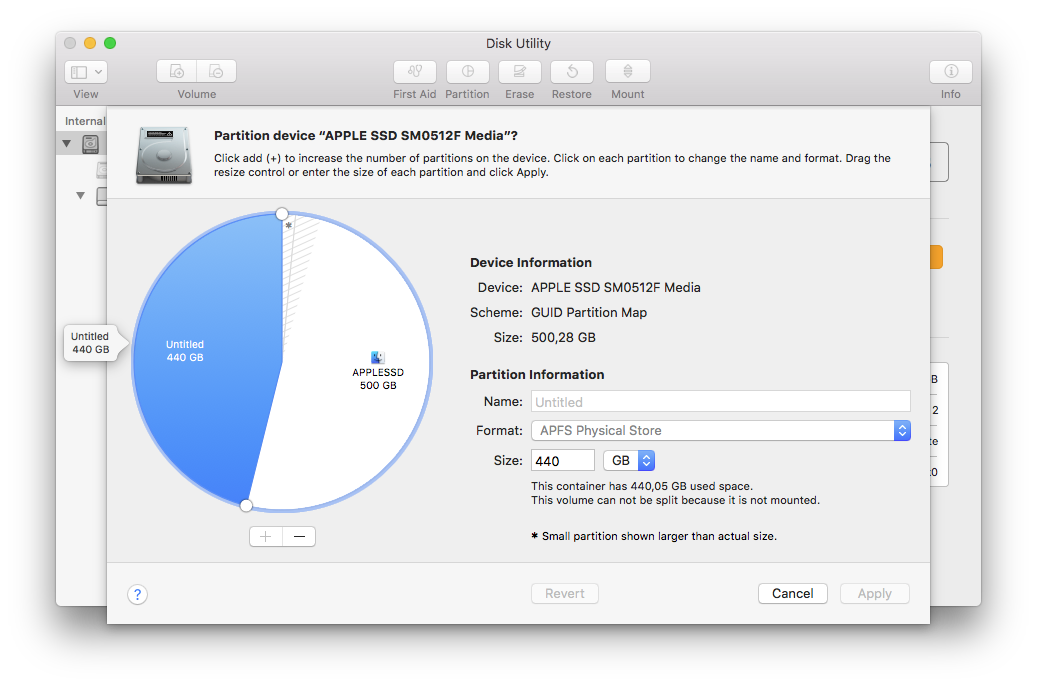Open the Info toolbar button
The width and height of the screenshot is (1037, 686).
(951, 71)
